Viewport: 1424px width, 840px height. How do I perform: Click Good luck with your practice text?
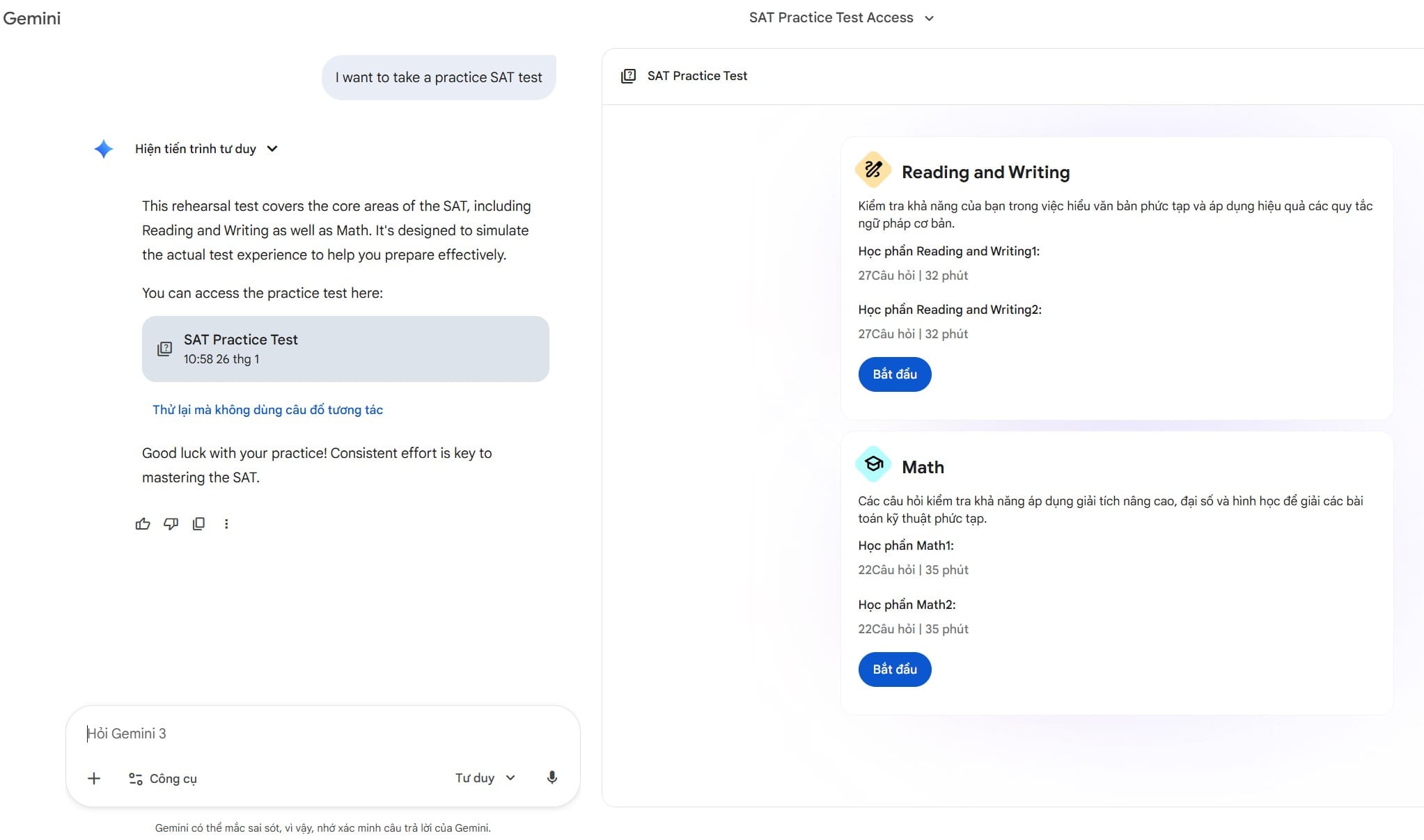point(317,465)
